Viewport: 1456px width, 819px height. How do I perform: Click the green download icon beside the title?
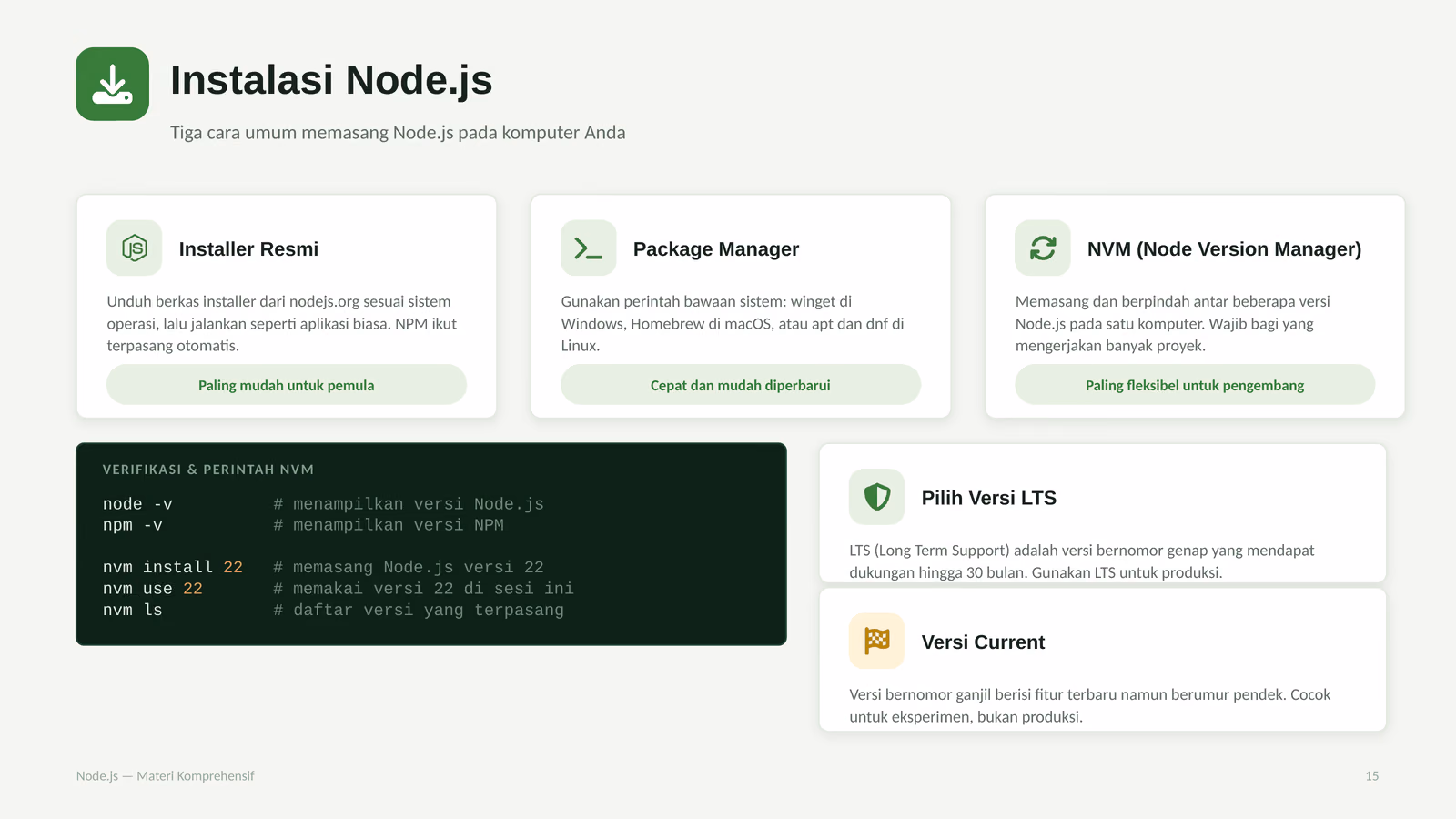point(112,84)
